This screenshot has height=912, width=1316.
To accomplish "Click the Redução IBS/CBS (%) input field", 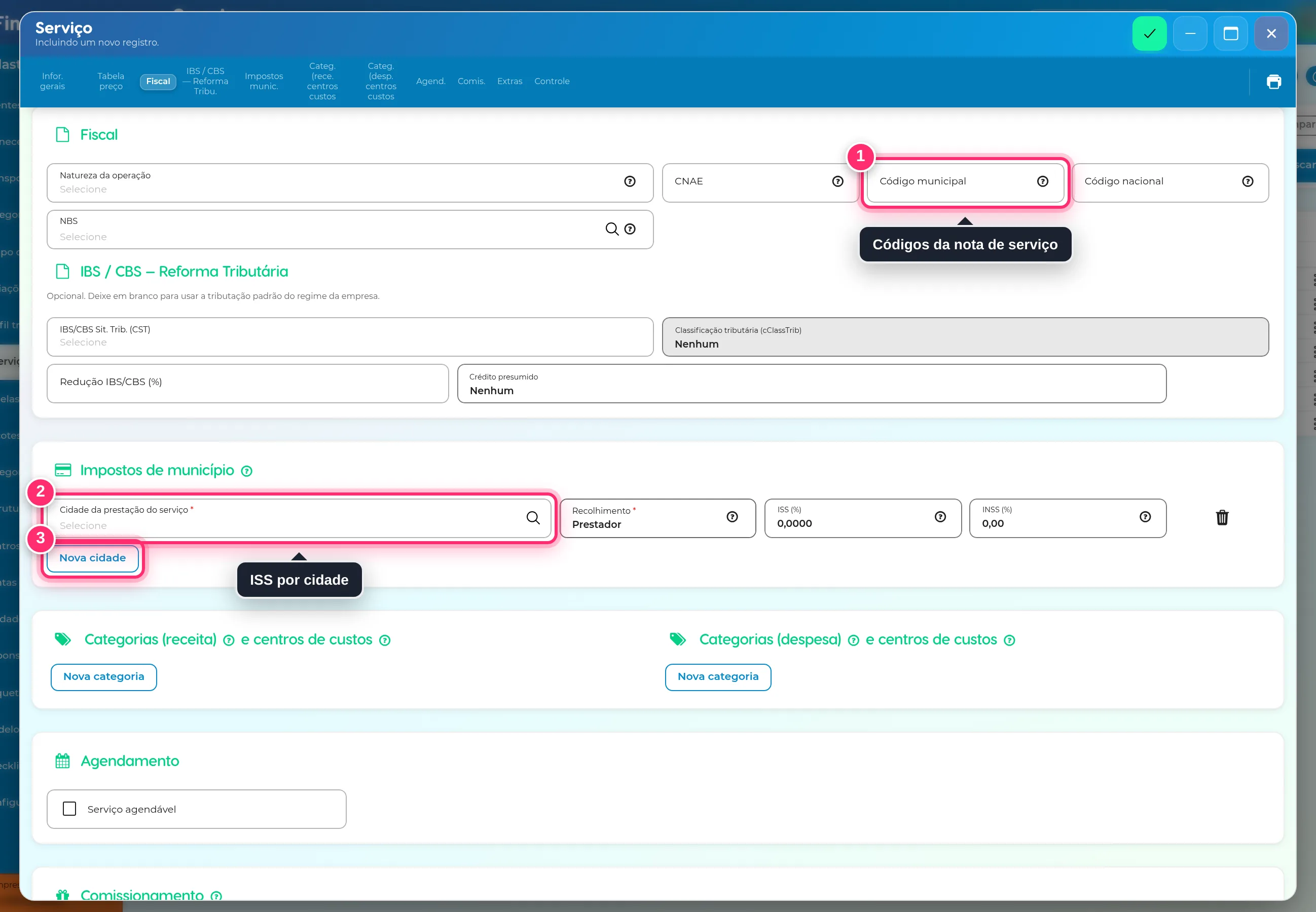I will pyautogui.click(x=247, y=384).
